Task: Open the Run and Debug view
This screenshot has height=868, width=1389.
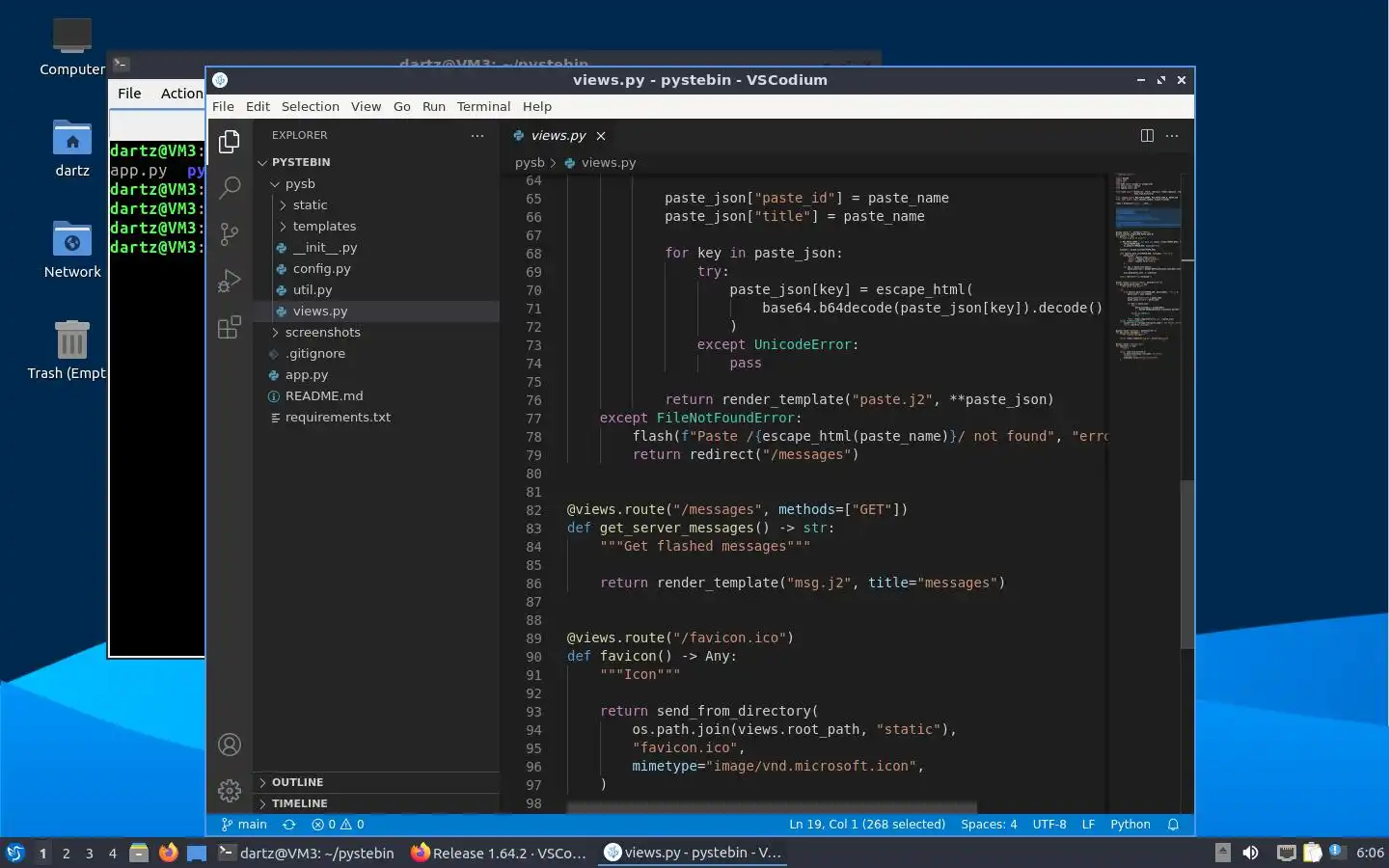Action: 229,281
